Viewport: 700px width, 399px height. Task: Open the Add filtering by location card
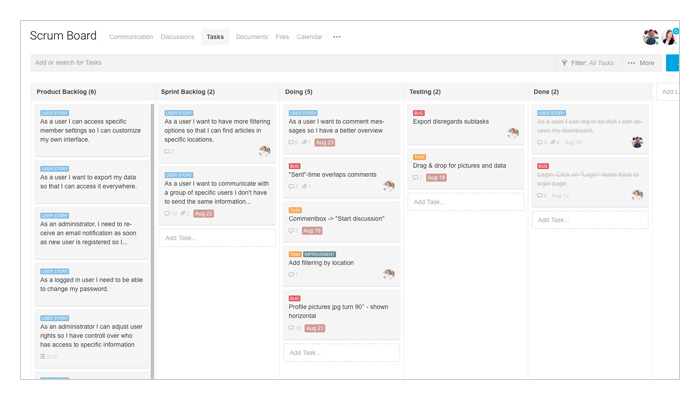[x=341, y=266]
